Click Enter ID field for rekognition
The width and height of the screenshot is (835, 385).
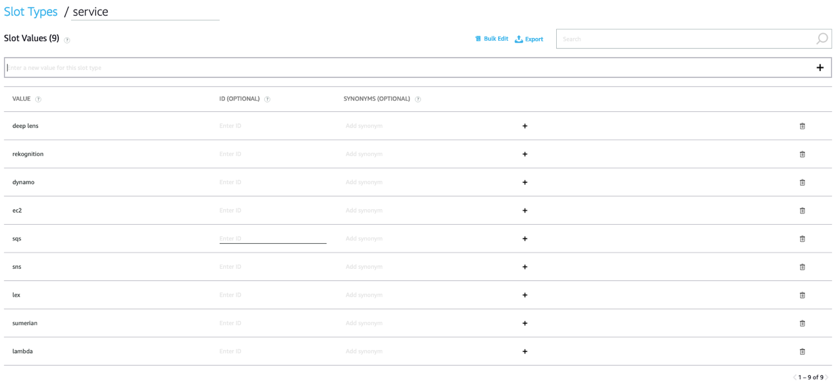coord(273,154)
